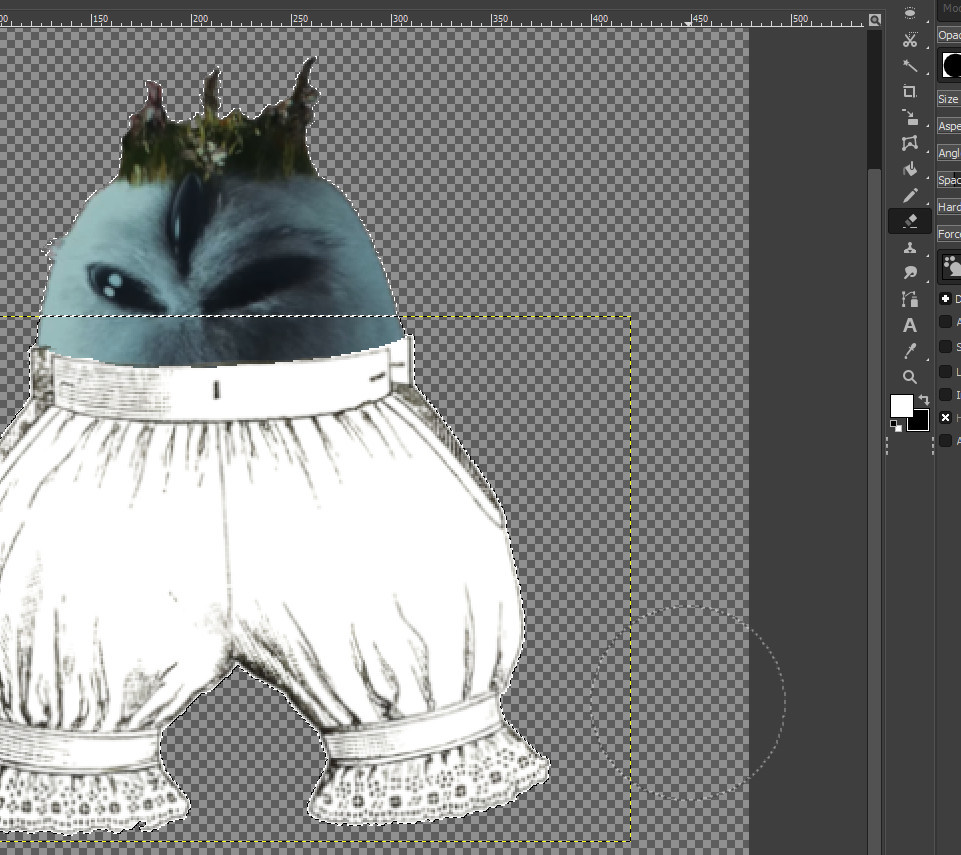Viewport: 961px width, 855px height.
Task: Select the Paths tool
Action: click(910, 299)
